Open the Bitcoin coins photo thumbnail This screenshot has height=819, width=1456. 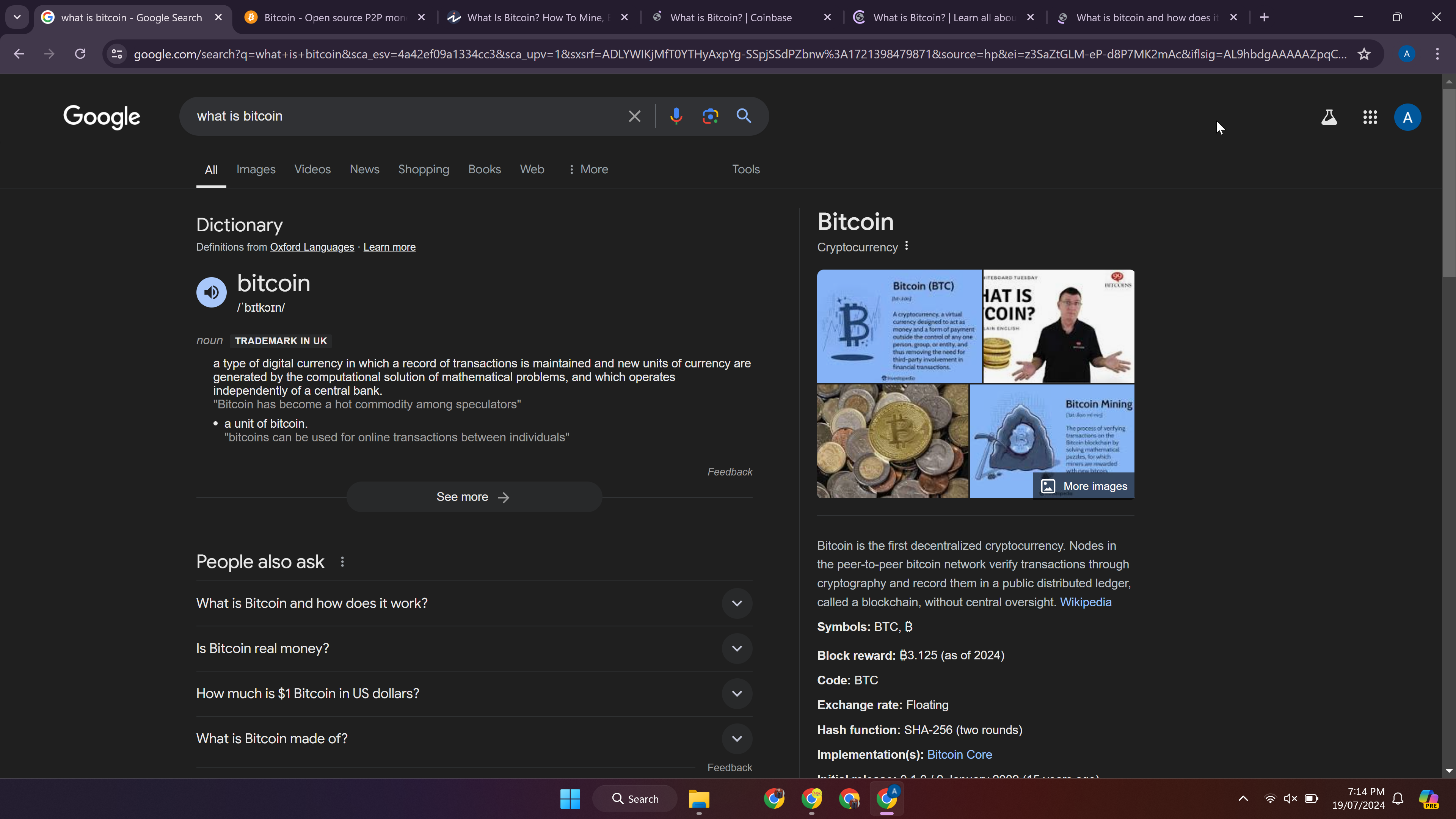pos(893,441)
